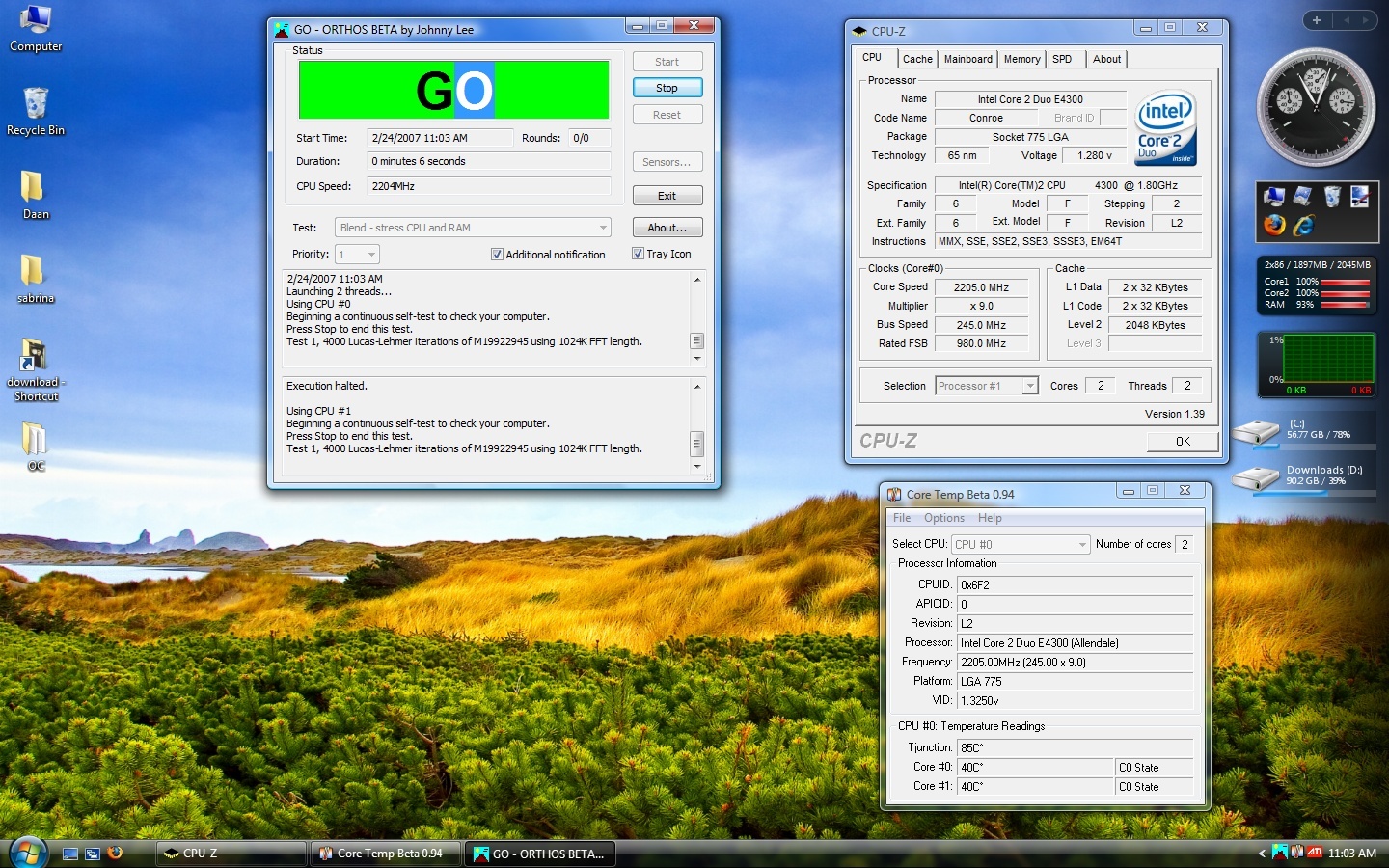Click the Downloads D: drive gadget icon

(1258, 477)
